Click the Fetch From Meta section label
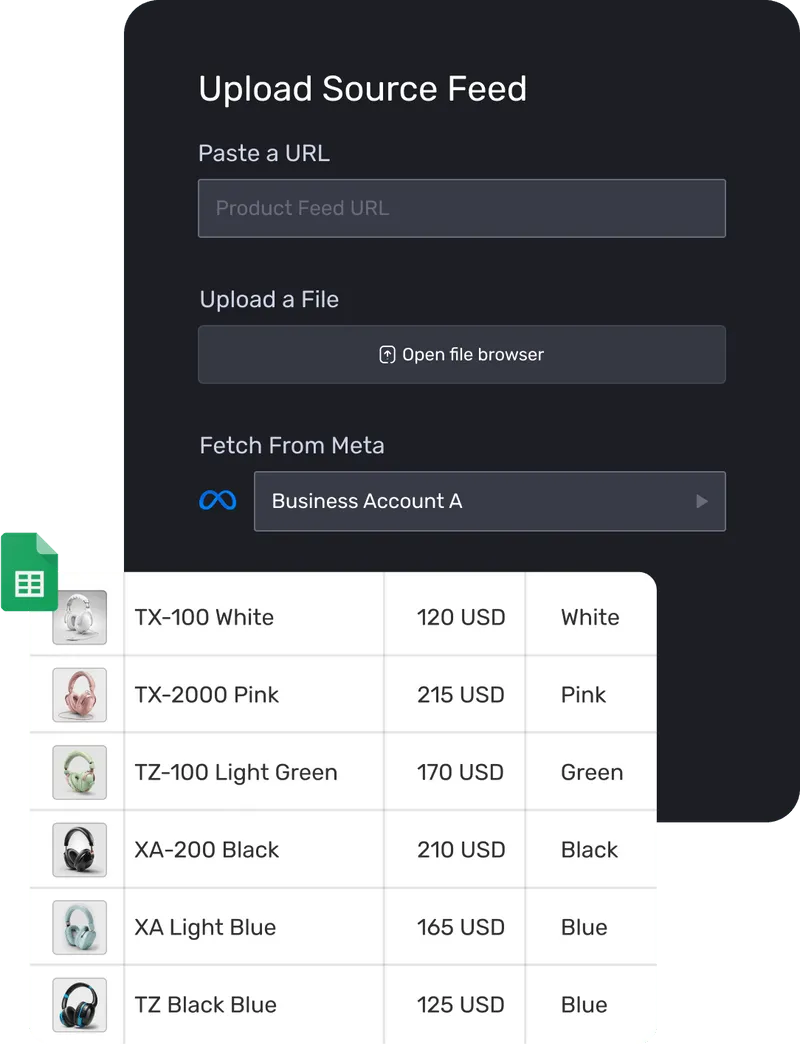 292,445
